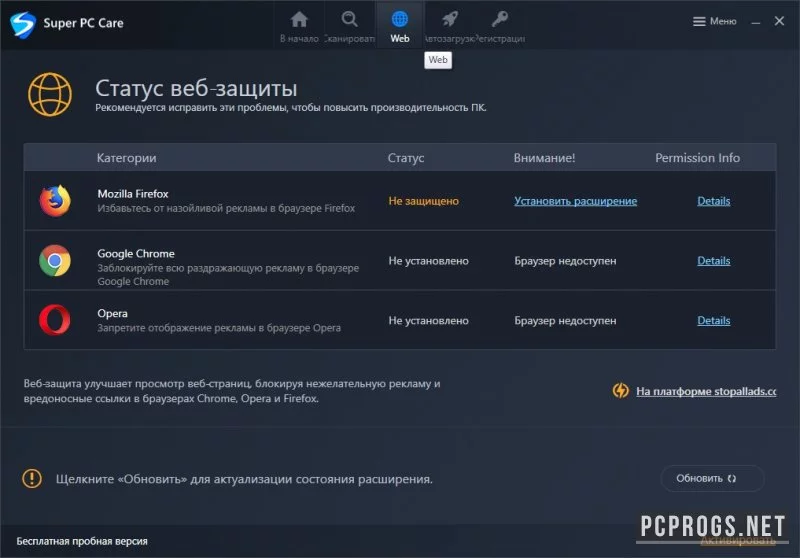Click 'Браузер недоступен' in Google Chrome row

pos(565,261)
